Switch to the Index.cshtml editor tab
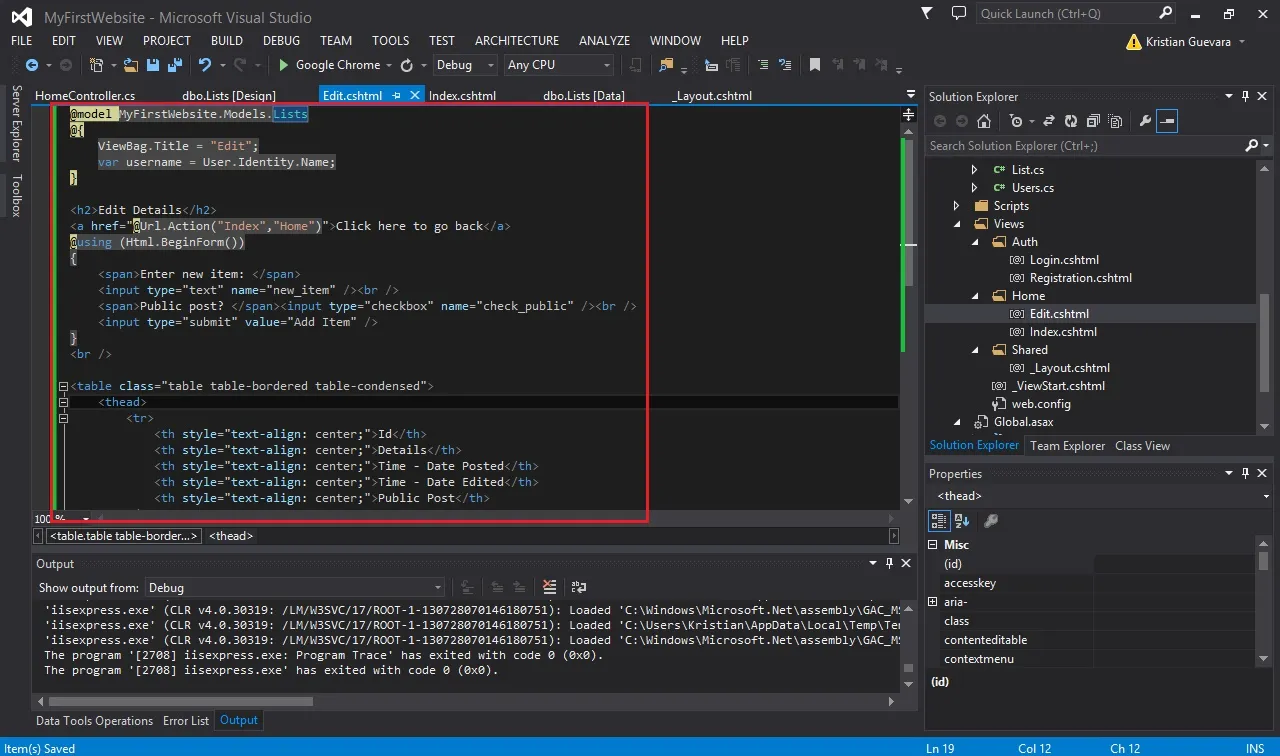This screenshot has width=1280, height=756. [462, 96]
